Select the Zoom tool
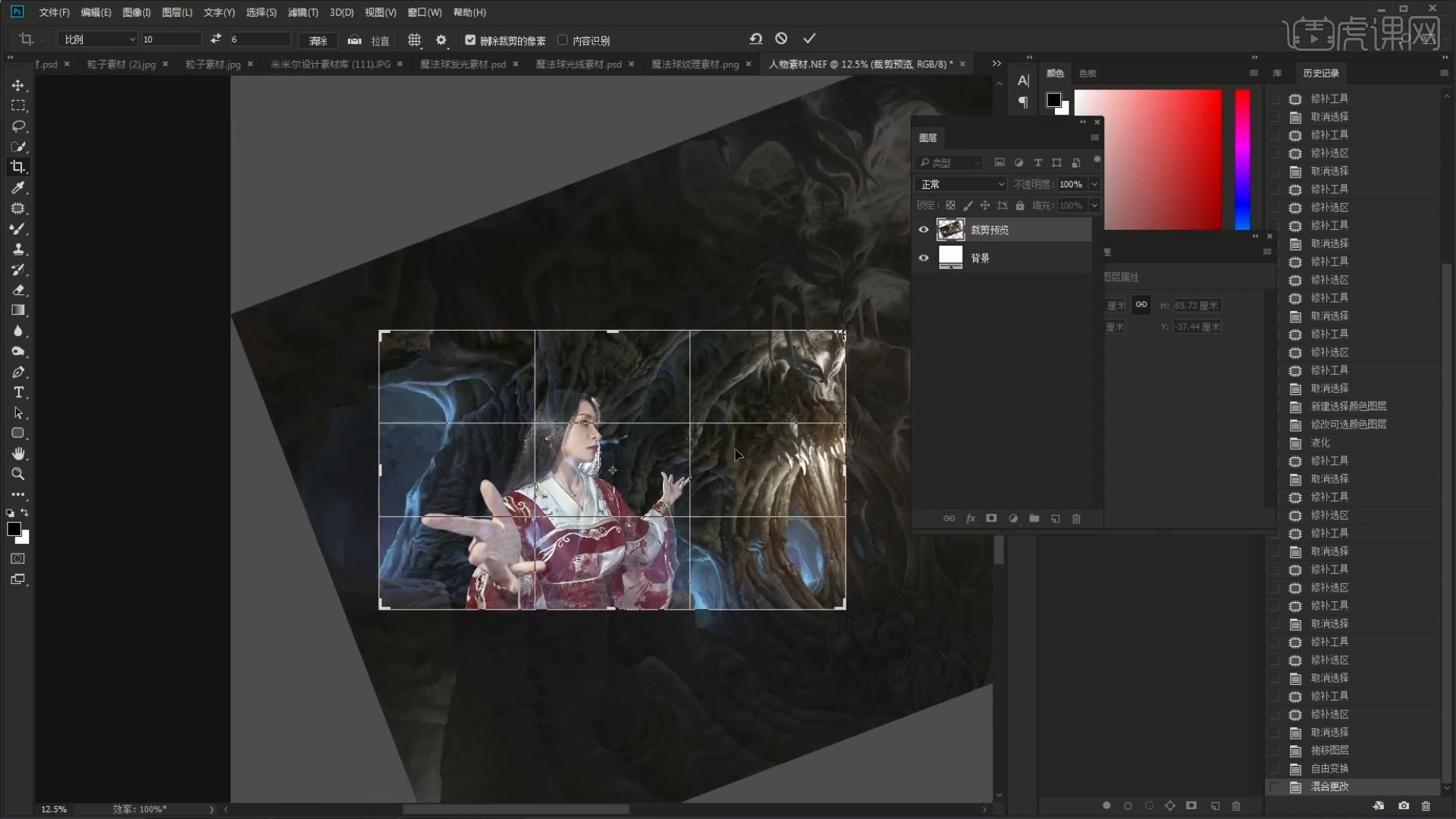1456x819 pixels. pos(18,474)
